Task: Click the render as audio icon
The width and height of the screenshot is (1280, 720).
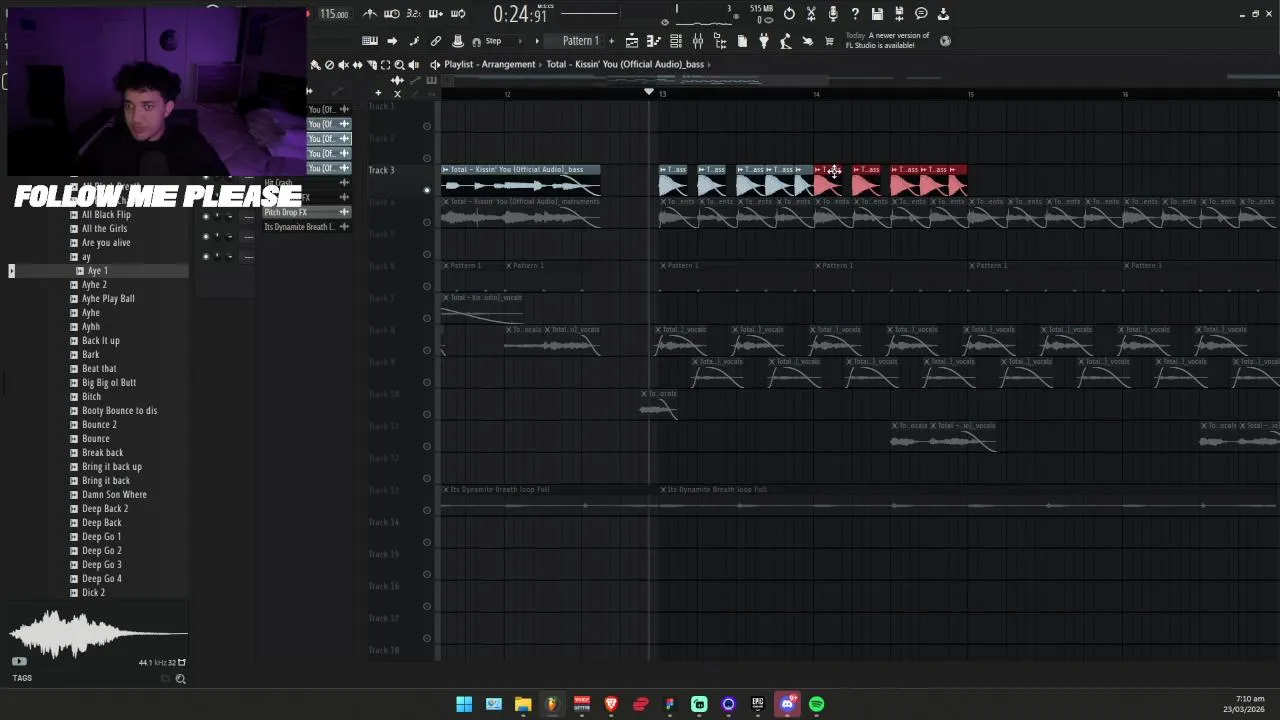Action: click(x=899, y=14)
